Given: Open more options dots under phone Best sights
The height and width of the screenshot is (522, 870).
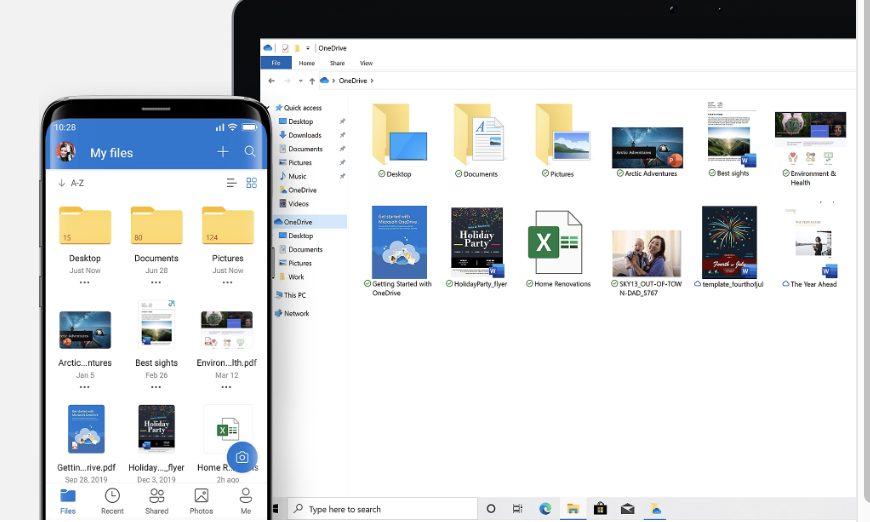Looking at the screenshot, I should 156,387.
